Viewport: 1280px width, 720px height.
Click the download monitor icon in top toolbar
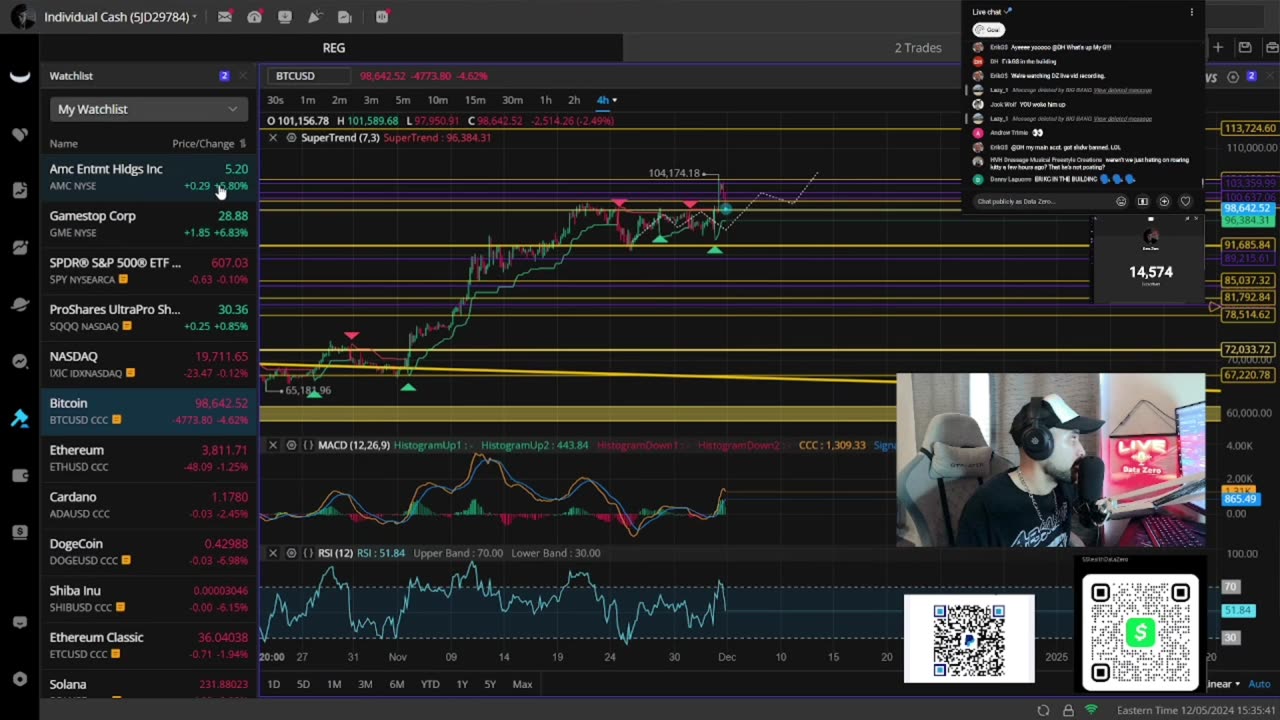click(285, 17)
